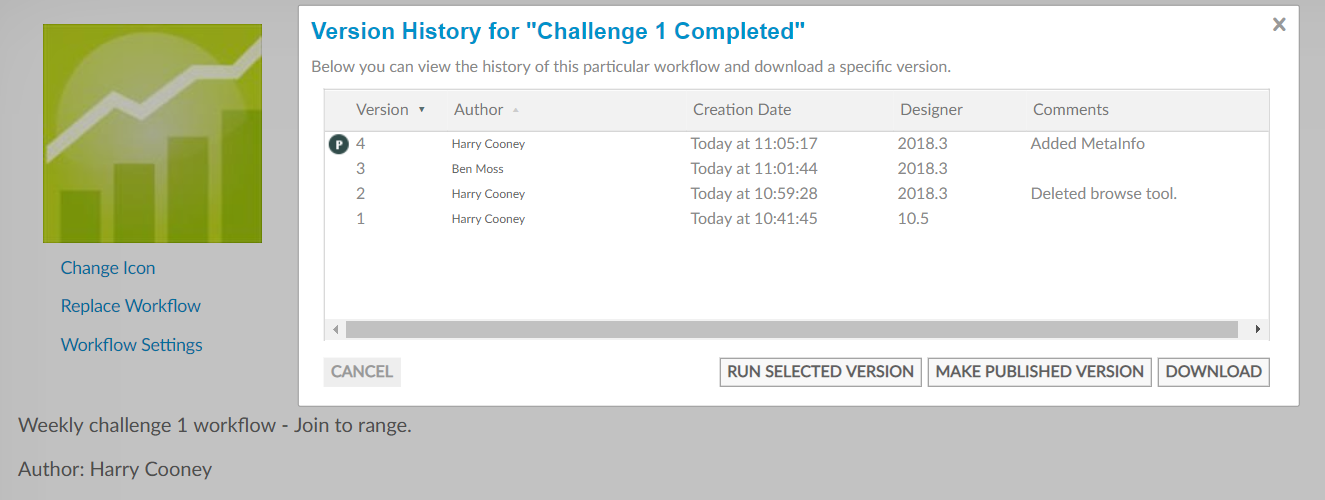This screenshot has height=500, width=1325.
Task: Click the horizontal scrollbar track
Action: (x=792, y=329)
